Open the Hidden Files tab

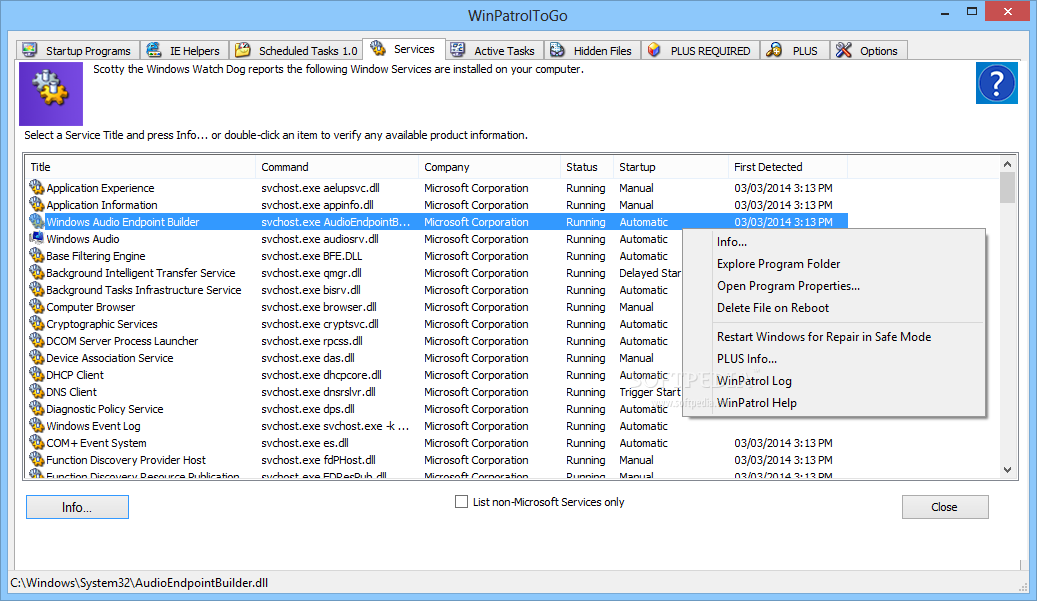coord(592,50)
